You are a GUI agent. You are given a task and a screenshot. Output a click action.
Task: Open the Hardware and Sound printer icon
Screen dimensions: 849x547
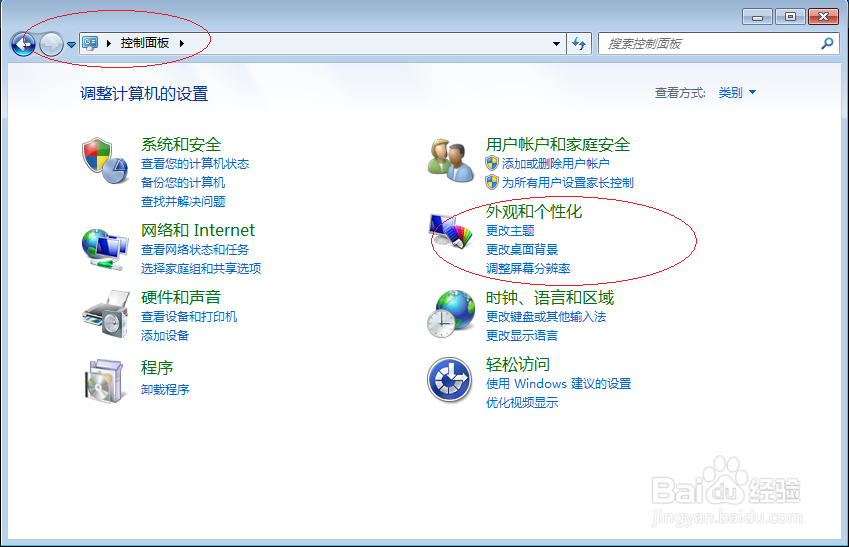(x=106, y=315)
